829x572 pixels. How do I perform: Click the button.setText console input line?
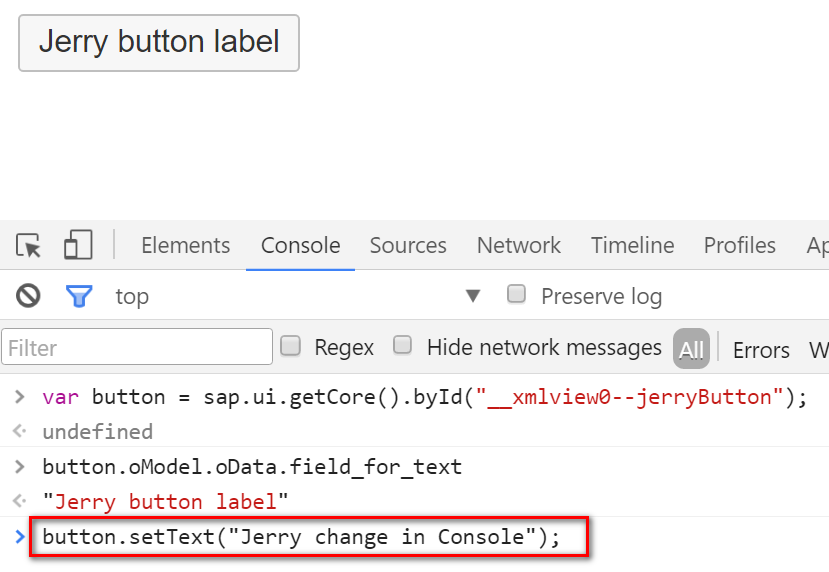point(301,537)
